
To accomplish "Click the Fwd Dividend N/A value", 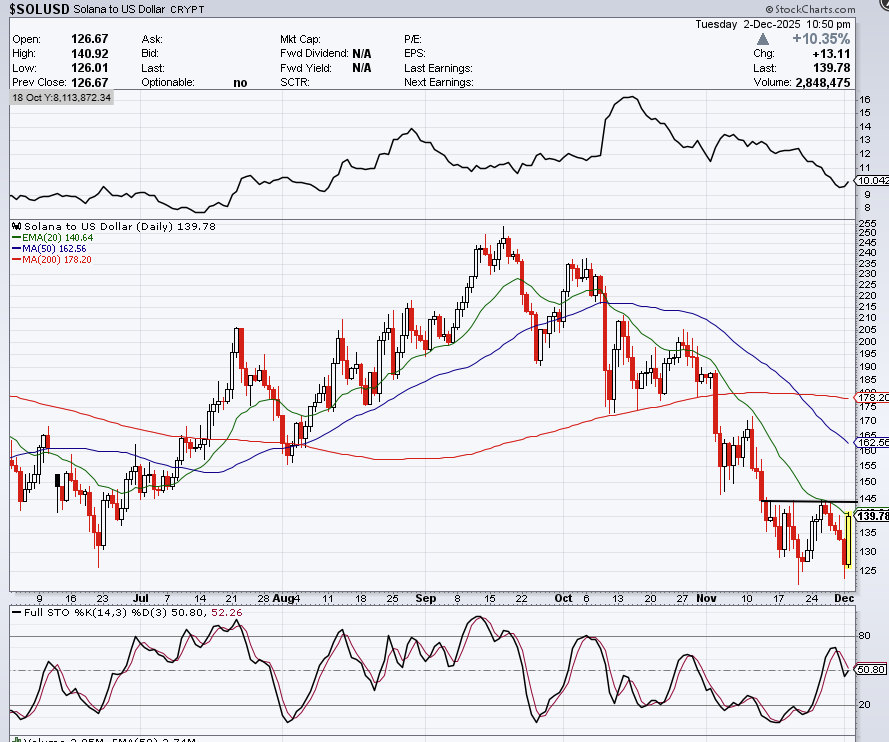I will (362, 53).
